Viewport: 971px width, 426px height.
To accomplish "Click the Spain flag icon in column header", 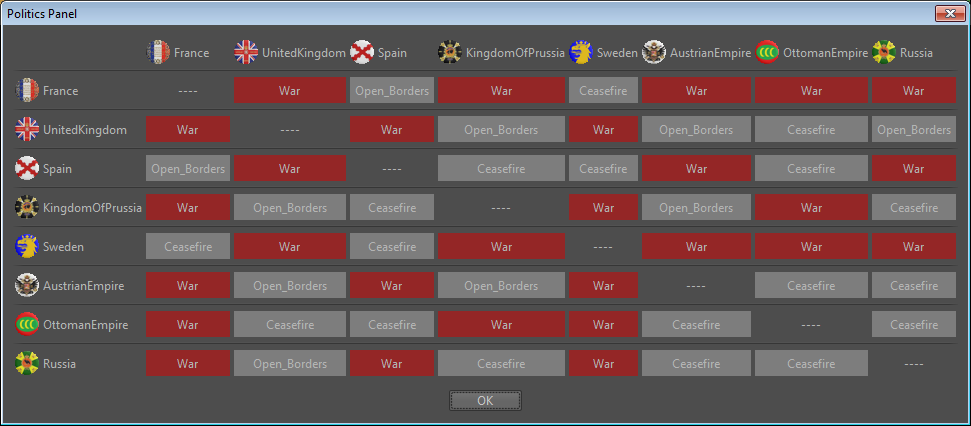I will click(362, 52).
